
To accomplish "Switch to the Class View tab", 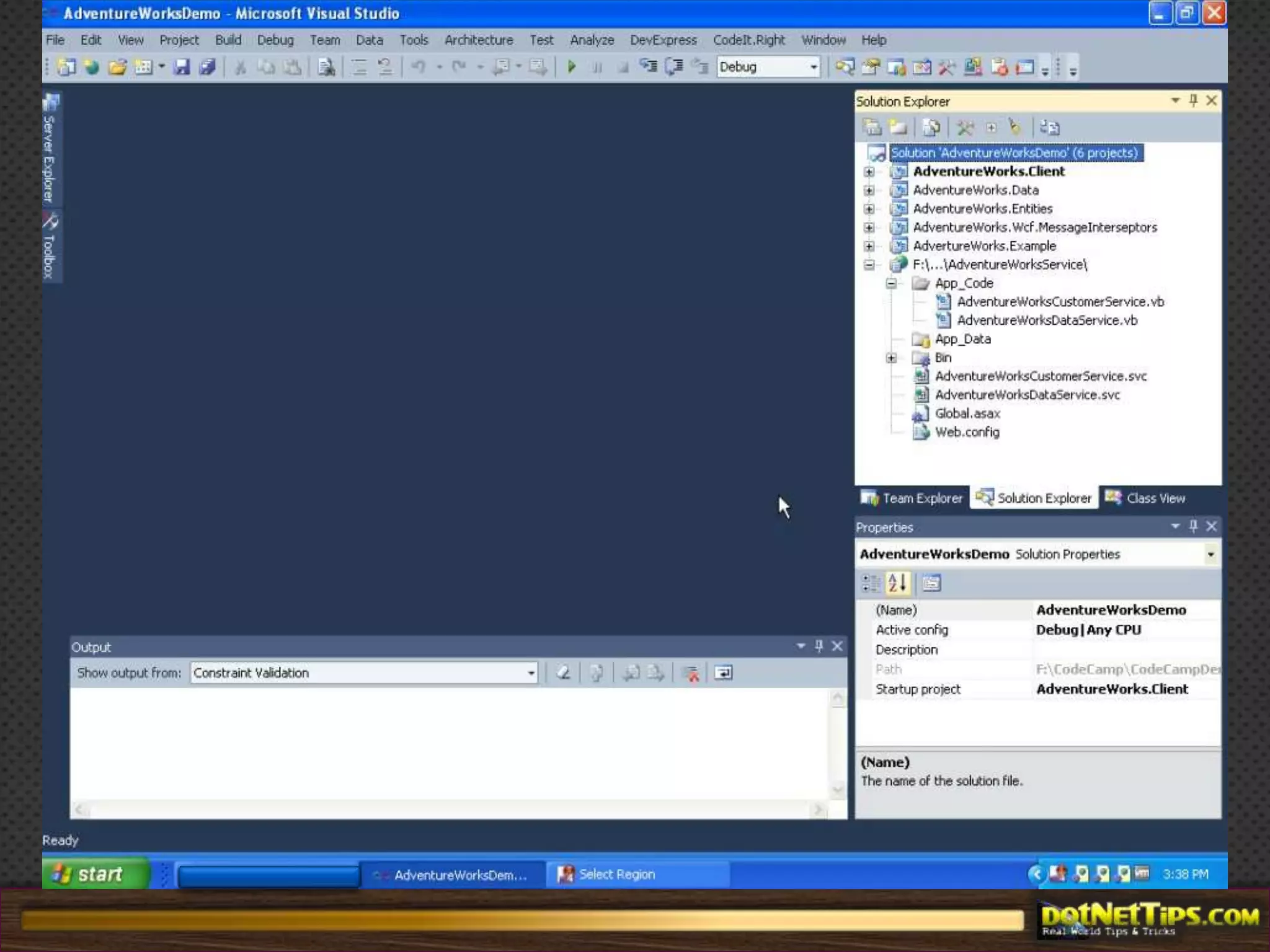I will 1146,498.
